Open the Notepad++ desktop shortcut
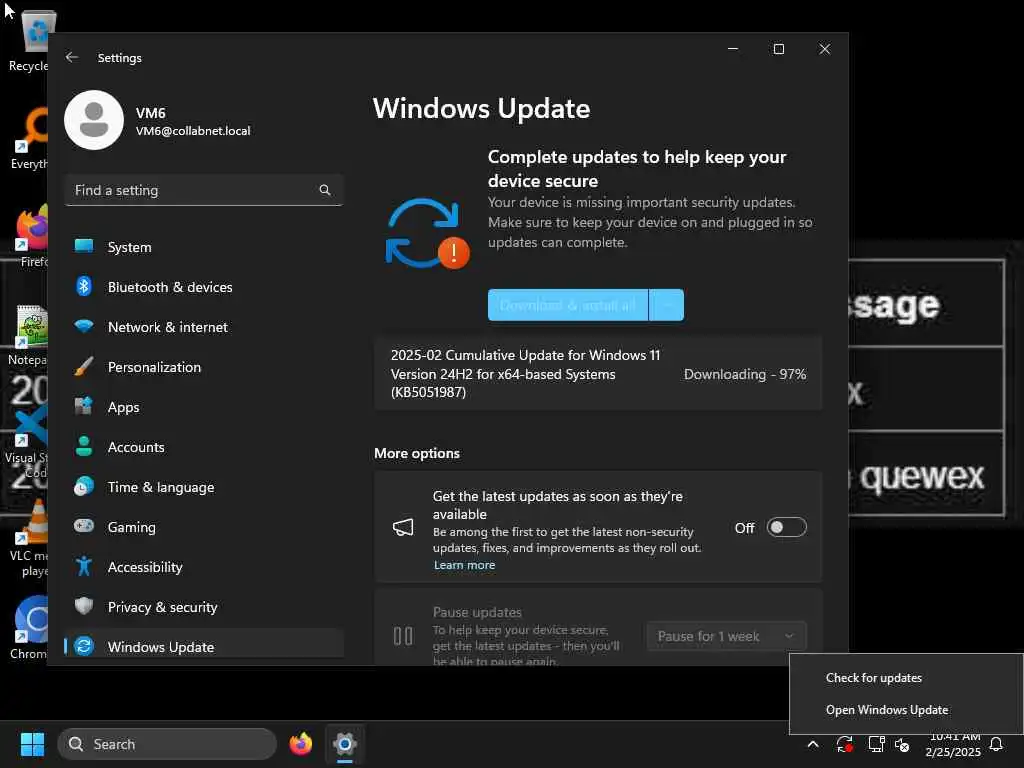Viewport: 1024px width, 768px height. tap(29, 335)
